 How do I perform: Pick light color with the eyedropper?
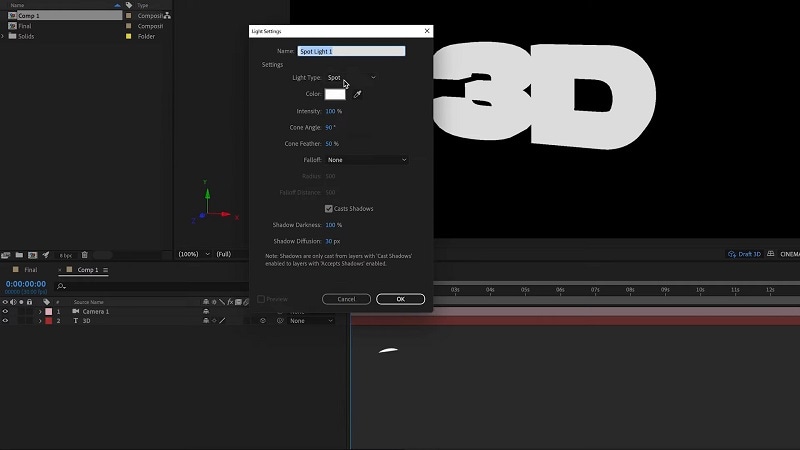pos(358,94)
